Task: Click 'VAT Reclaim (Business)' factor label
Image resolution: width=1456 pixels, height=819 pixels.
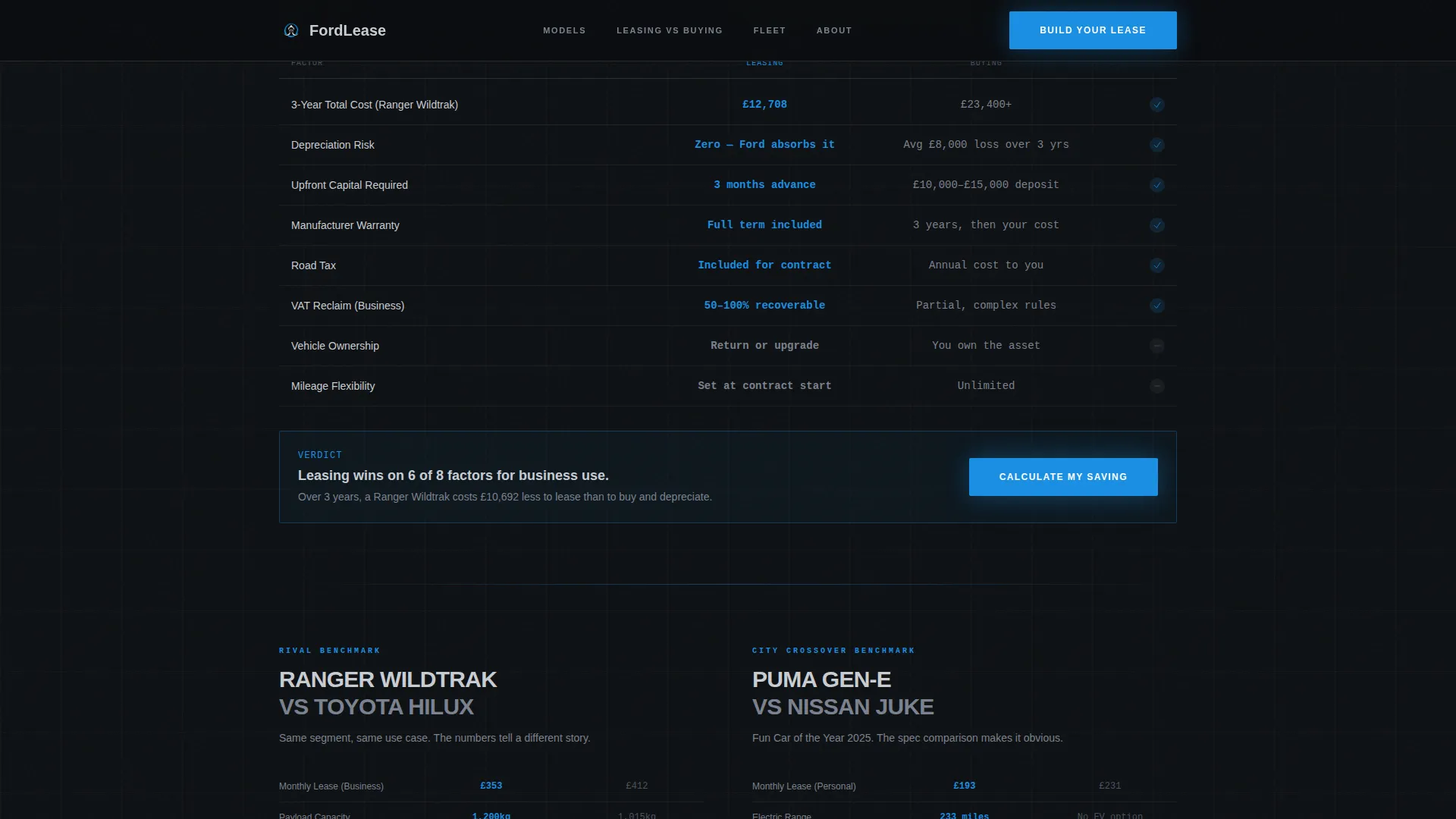Action: [348, 306]
